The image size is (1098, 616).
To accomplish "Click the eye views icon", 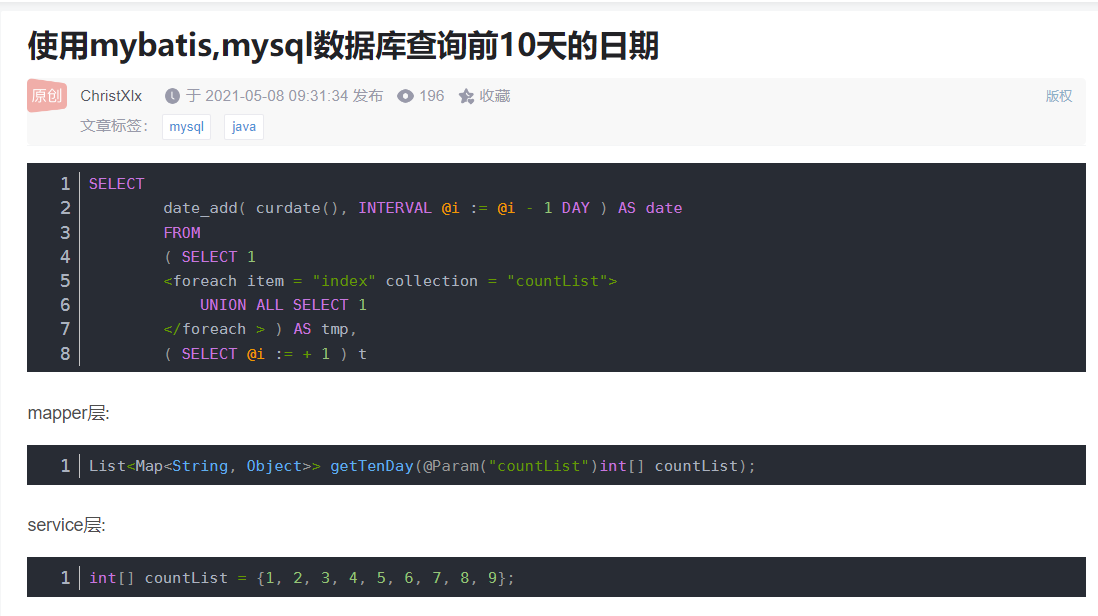I will (405, 96).
